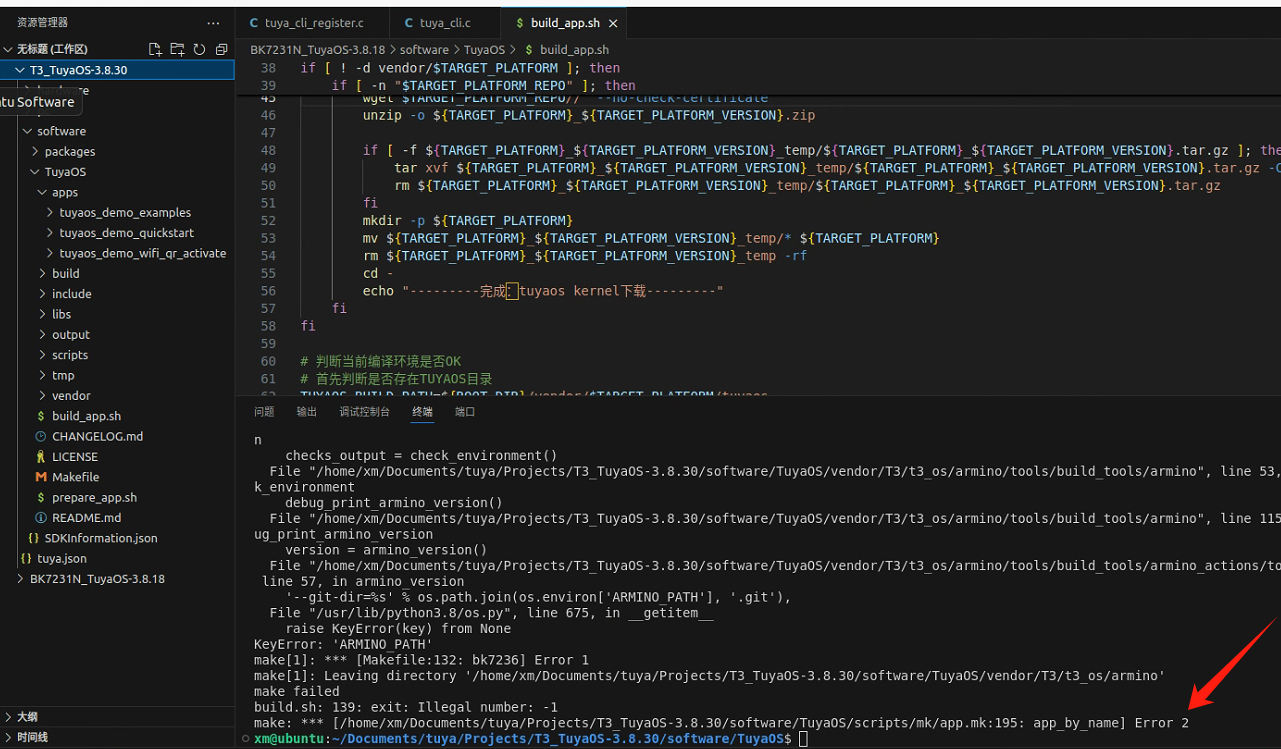
Task: Expand the 大纲 outline section
Action: (x=117, y=717)
